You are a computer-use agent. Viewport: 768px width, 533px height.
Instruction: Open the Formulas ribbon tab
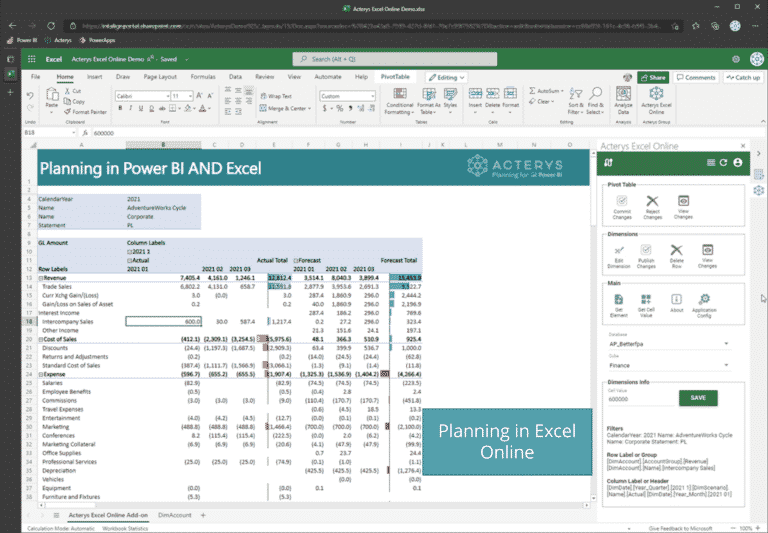click(203, 77)
